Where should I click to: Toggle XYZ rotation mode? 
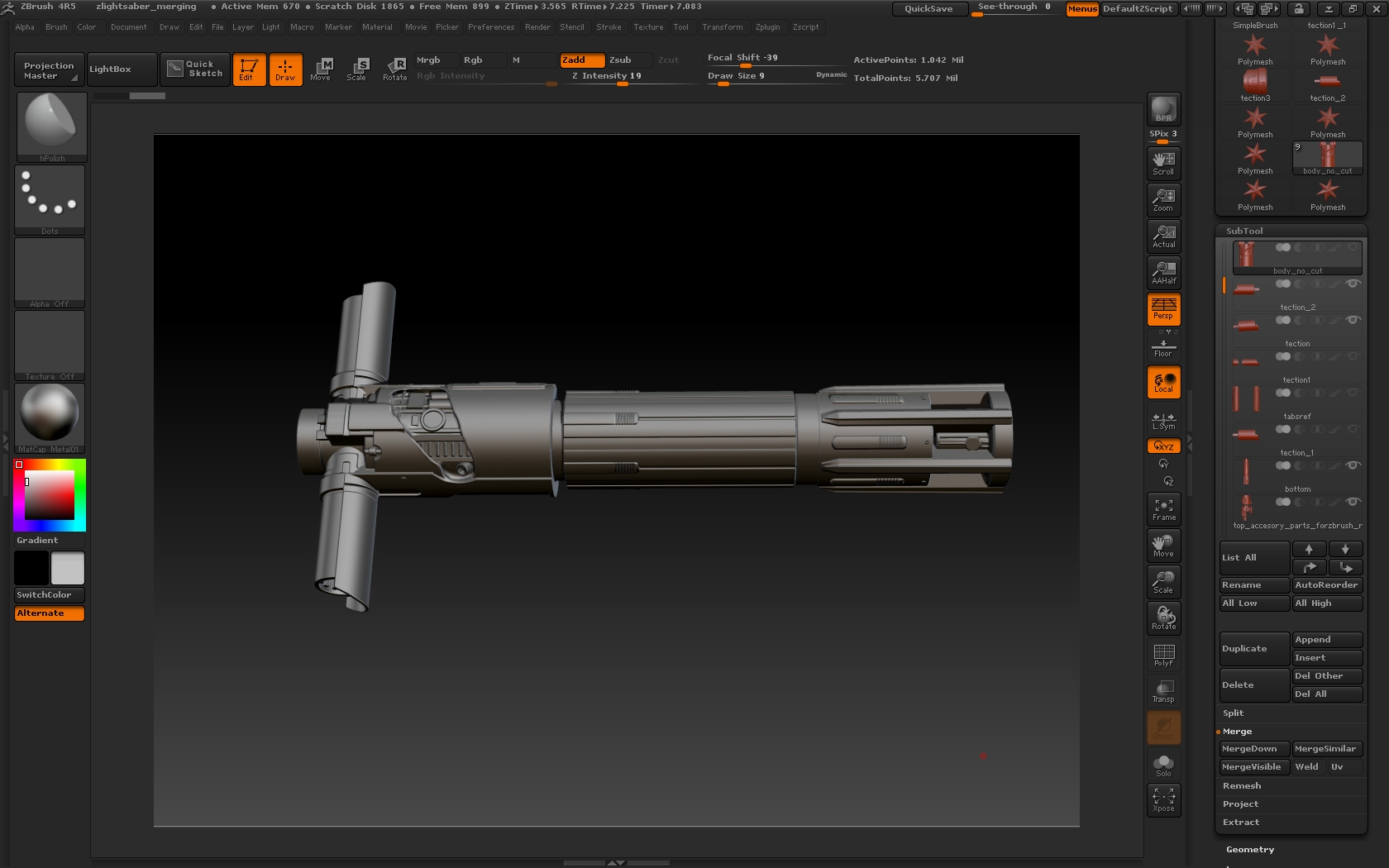[1163, 446]
